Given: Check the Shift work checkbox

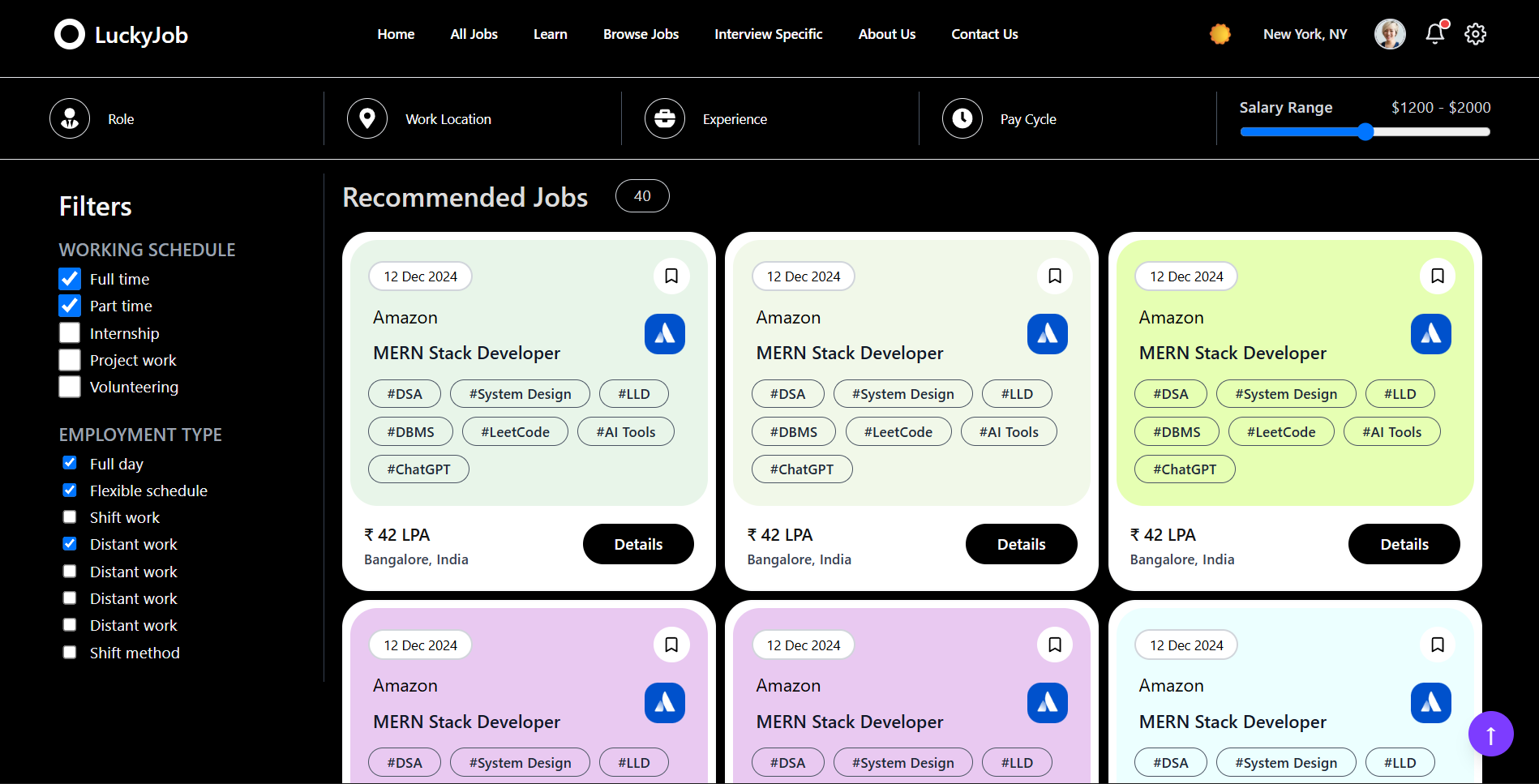Looking at the screenshot, I should [x=70, y=517].
